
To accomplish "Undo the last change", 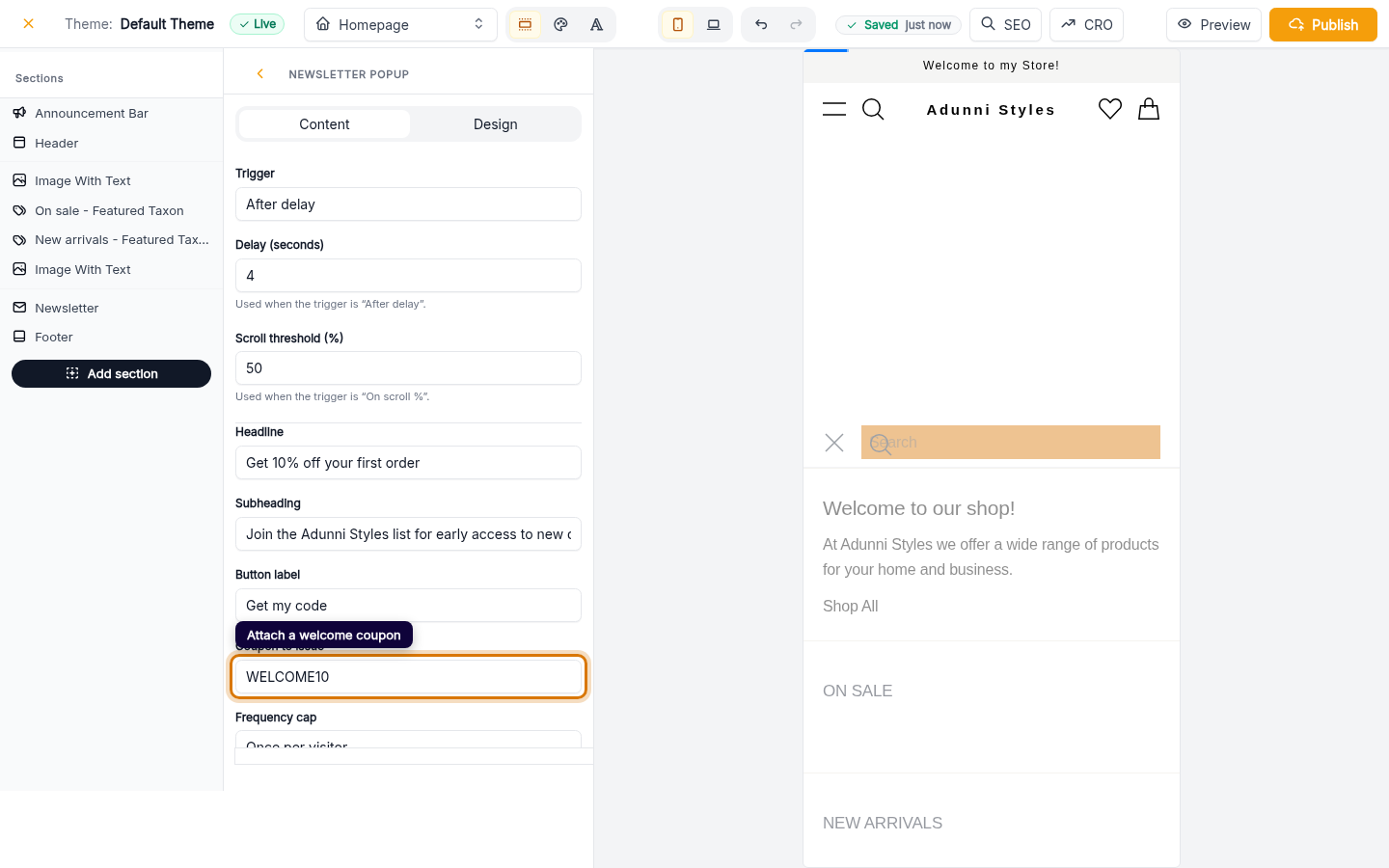I will tap(761, 24).
